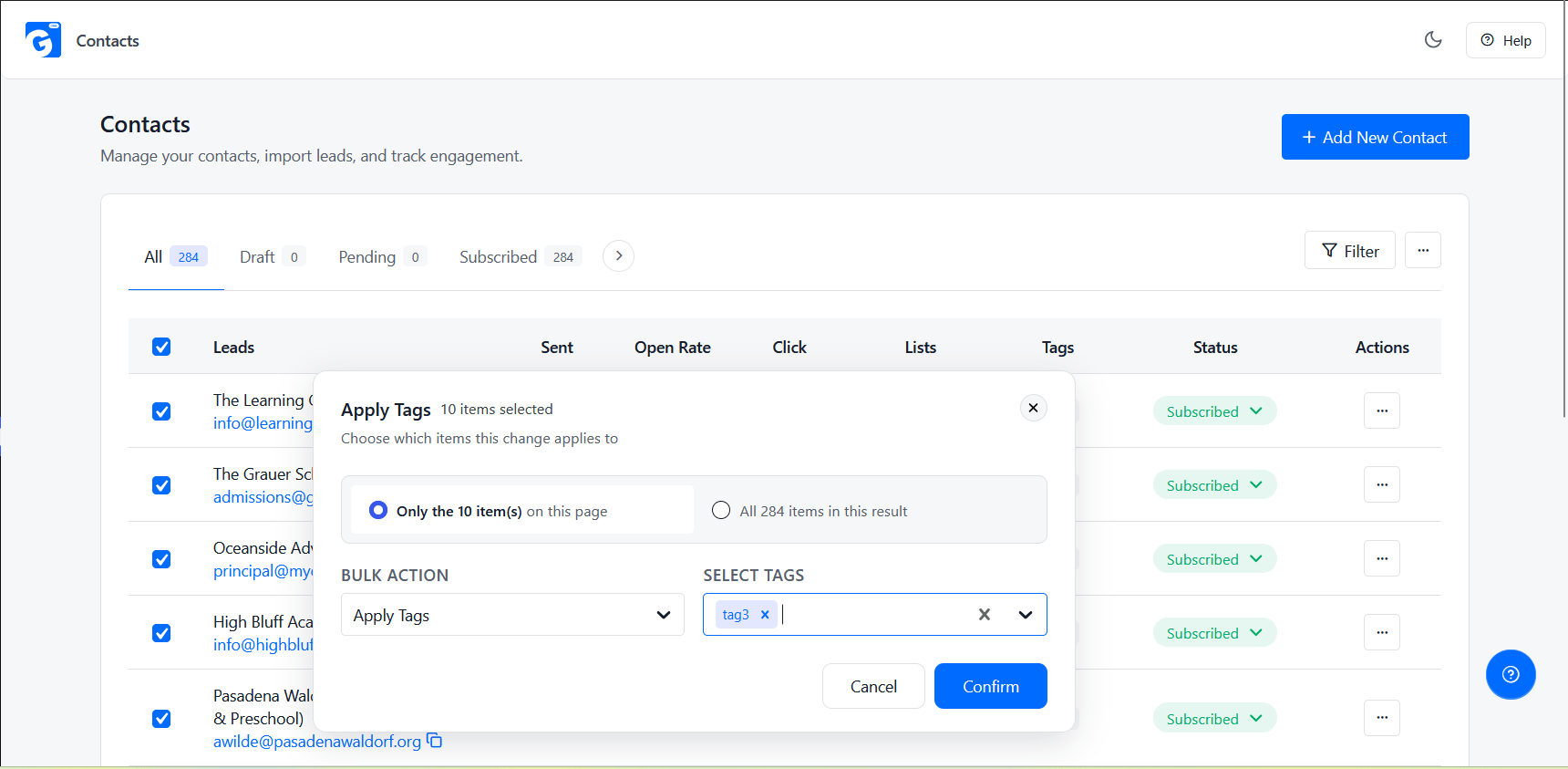The image size is (1568, 769).
Task: Open Subscribed status dropdown for Oceanside row
Action: 1215,559
